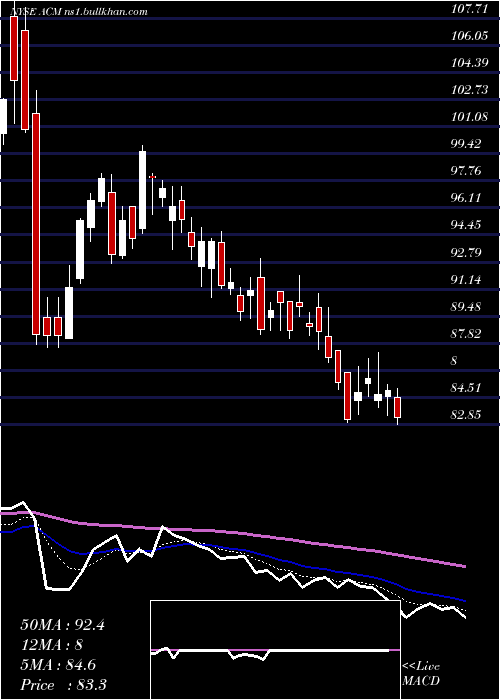Viewport: 500px width, 700px height.
Task: Click the 94.45 price axis label
Action: [x=466, y=225]
